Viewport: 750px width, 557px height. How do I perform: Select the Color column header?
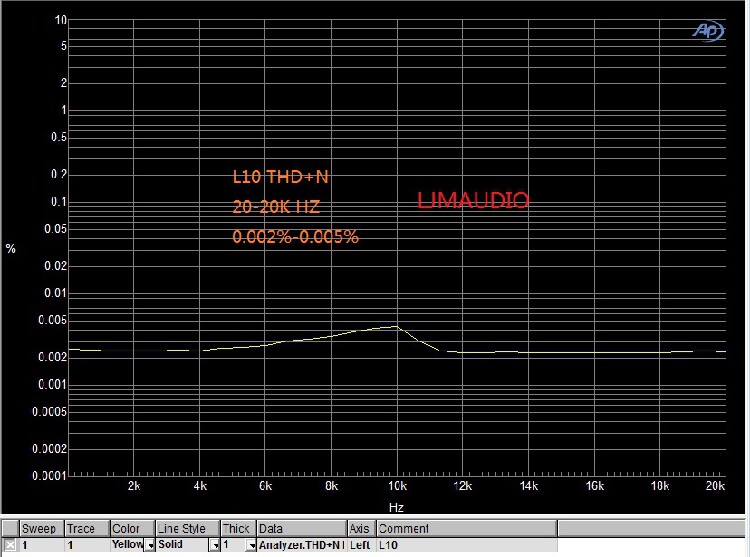coord(132,528)
